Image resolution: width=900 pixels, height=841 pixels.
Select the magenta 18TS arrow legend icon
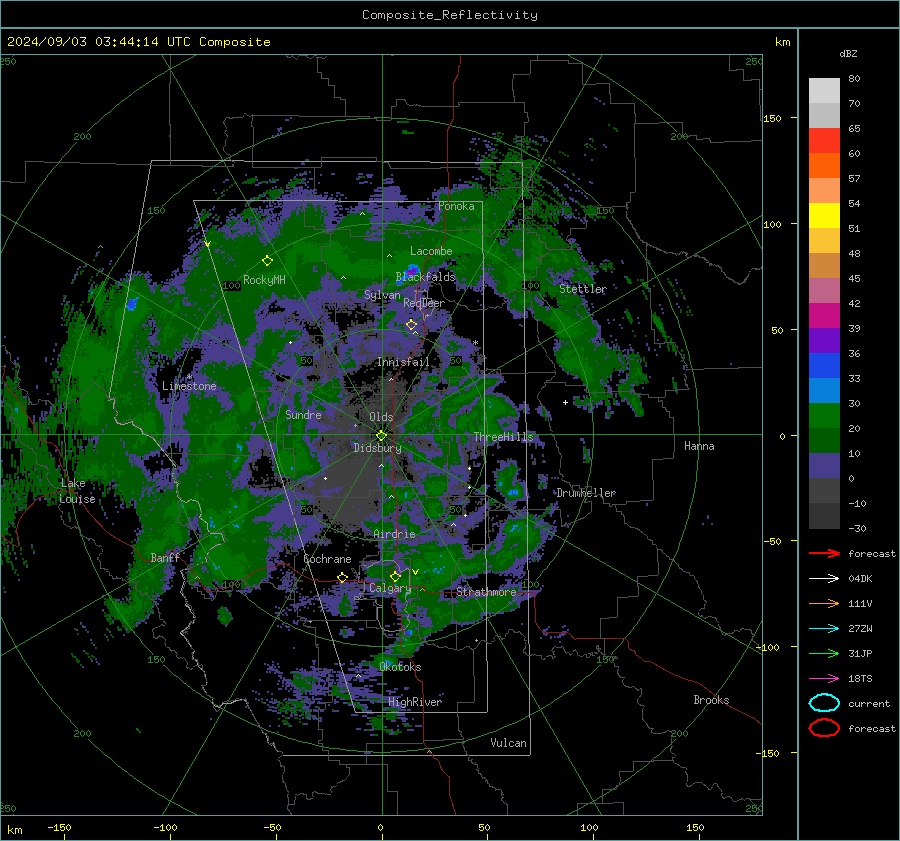(824, 679)
